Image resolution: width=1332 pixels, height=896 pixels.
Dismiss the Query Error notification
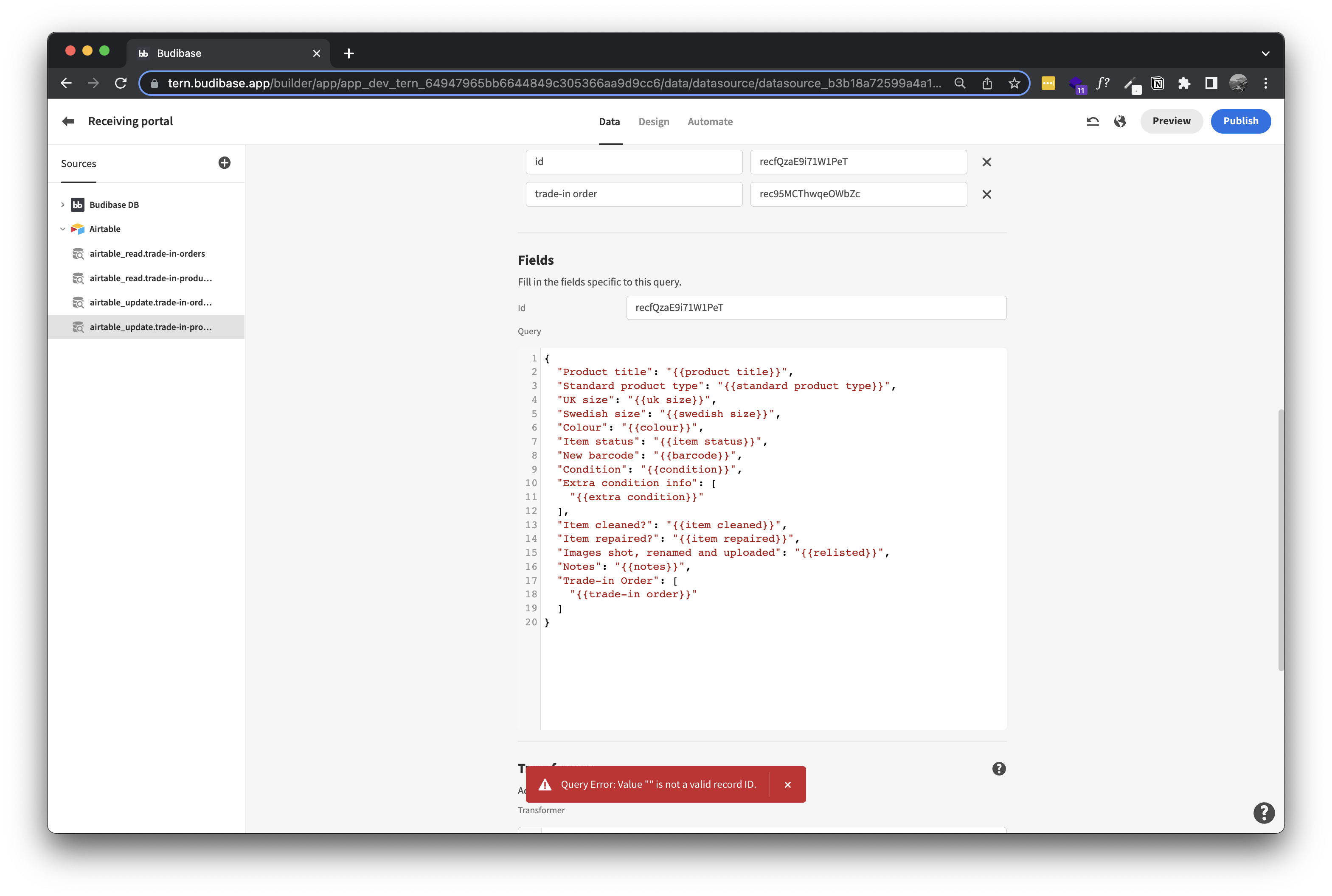788,784
